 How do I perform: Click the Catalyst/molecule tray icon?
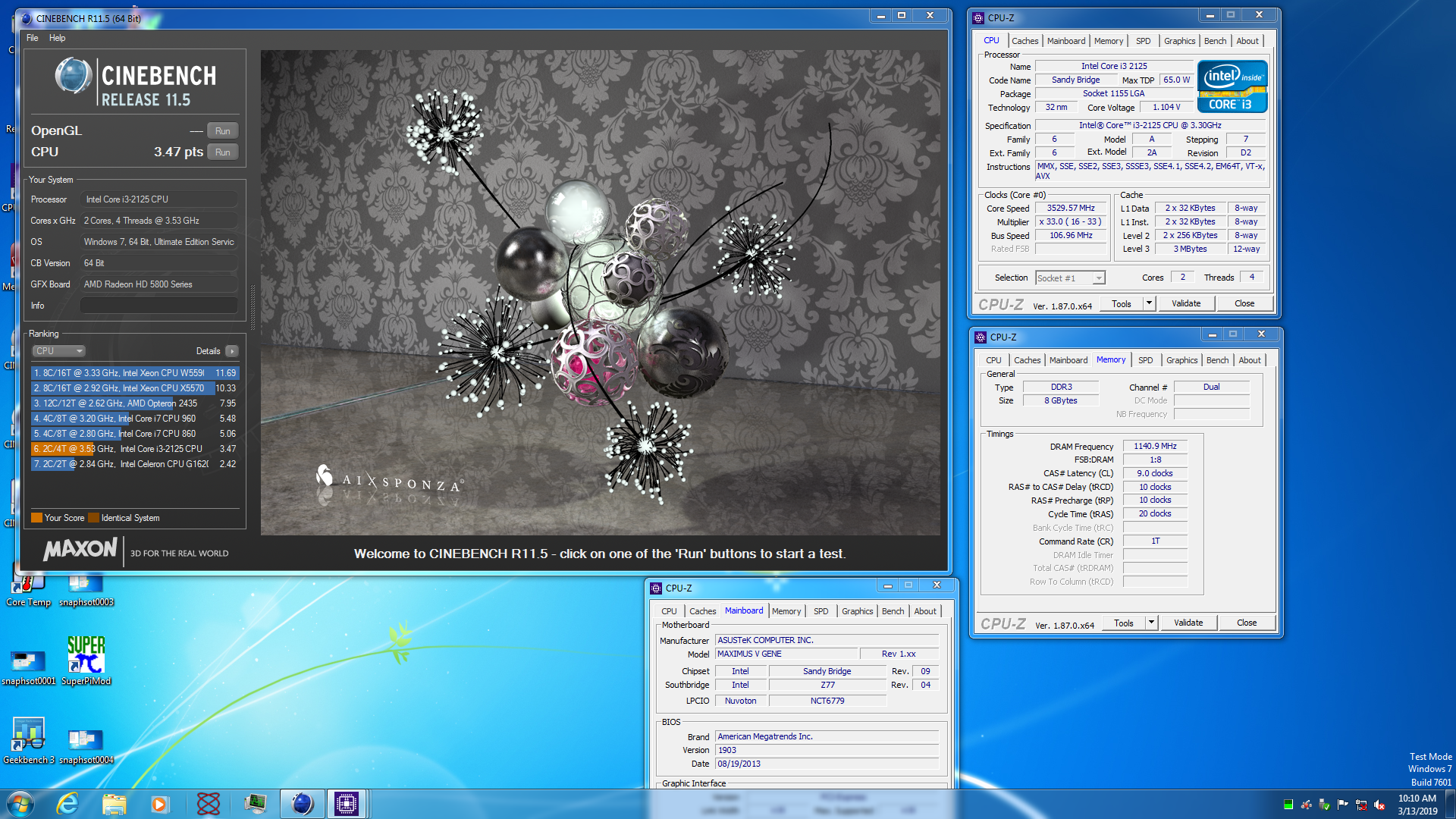[1306, 805]
